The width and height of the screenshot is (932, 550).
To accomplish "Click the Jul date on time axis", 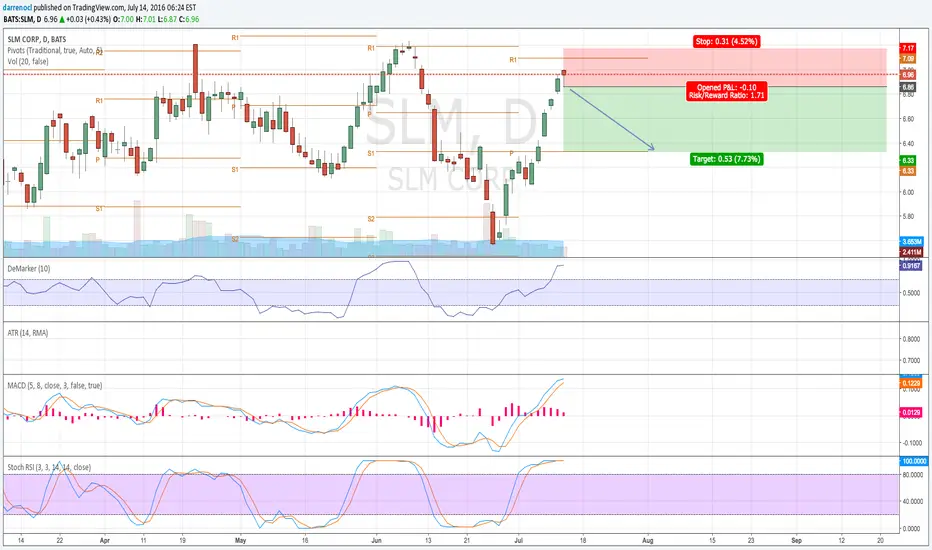I will pyautogui.click(x=518, y=540).
